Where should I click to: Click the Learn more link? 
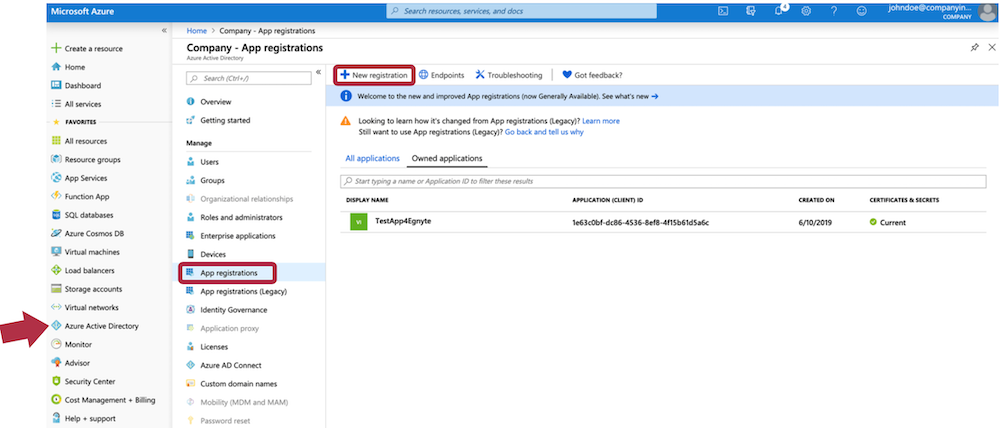point(601,121)
